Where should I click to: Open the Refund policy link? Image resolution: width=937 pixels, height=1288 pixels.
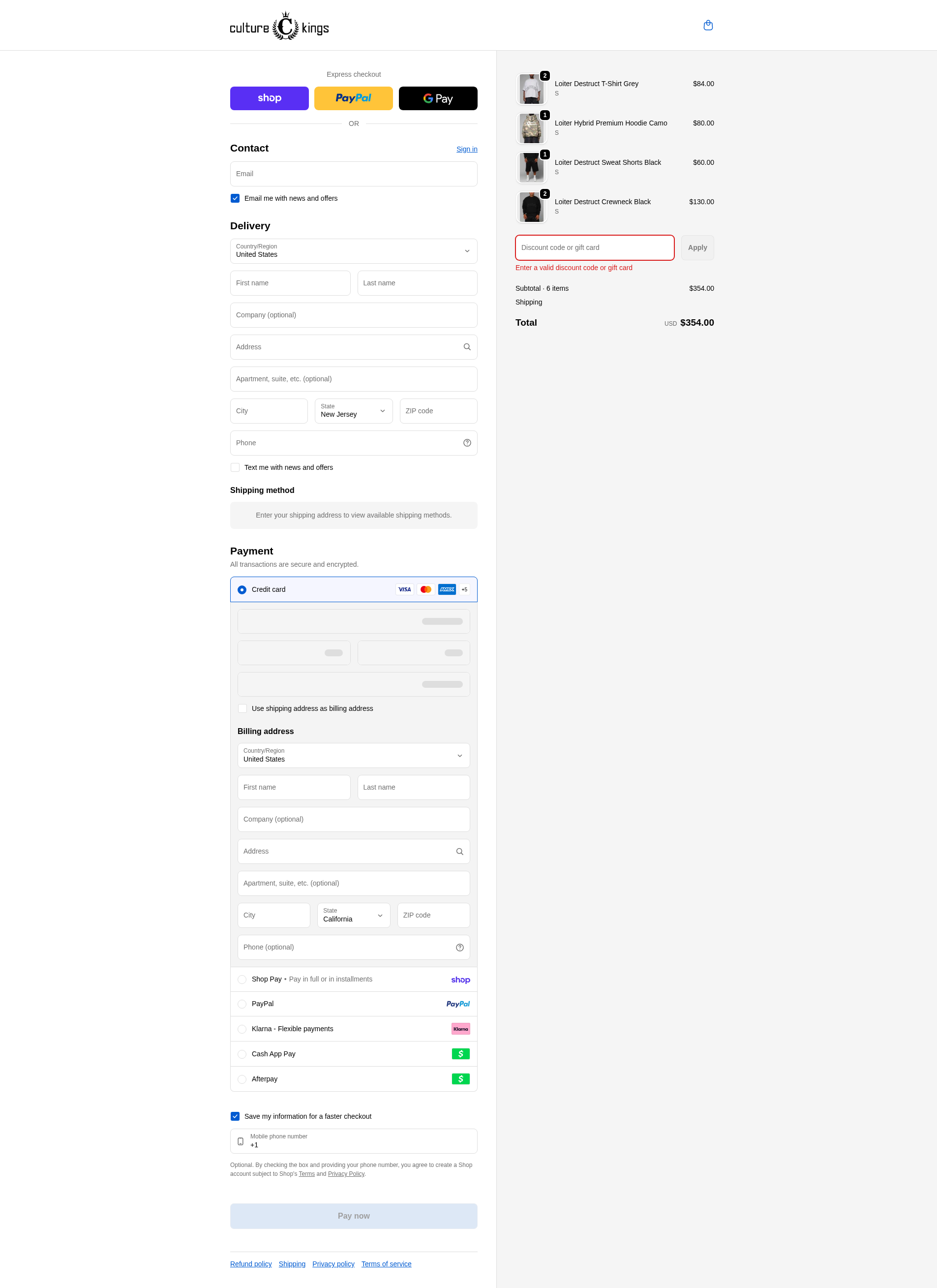pyautogui.click(x=250, y=1263)
